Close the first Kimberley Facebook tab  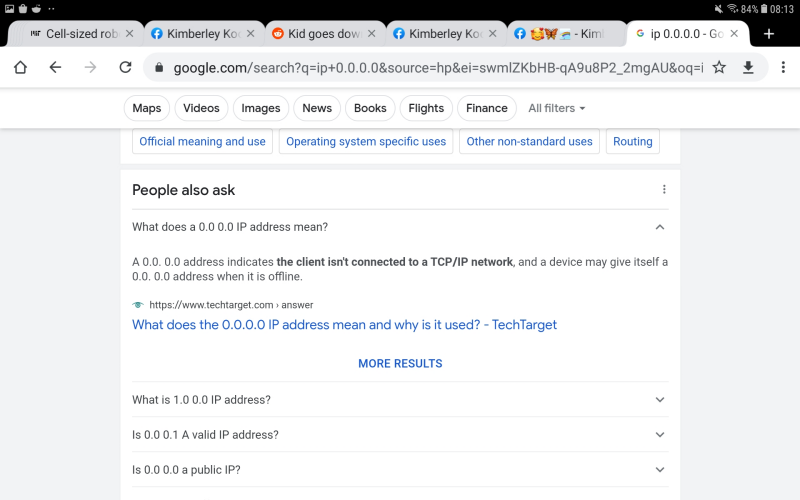pos(251,34)
